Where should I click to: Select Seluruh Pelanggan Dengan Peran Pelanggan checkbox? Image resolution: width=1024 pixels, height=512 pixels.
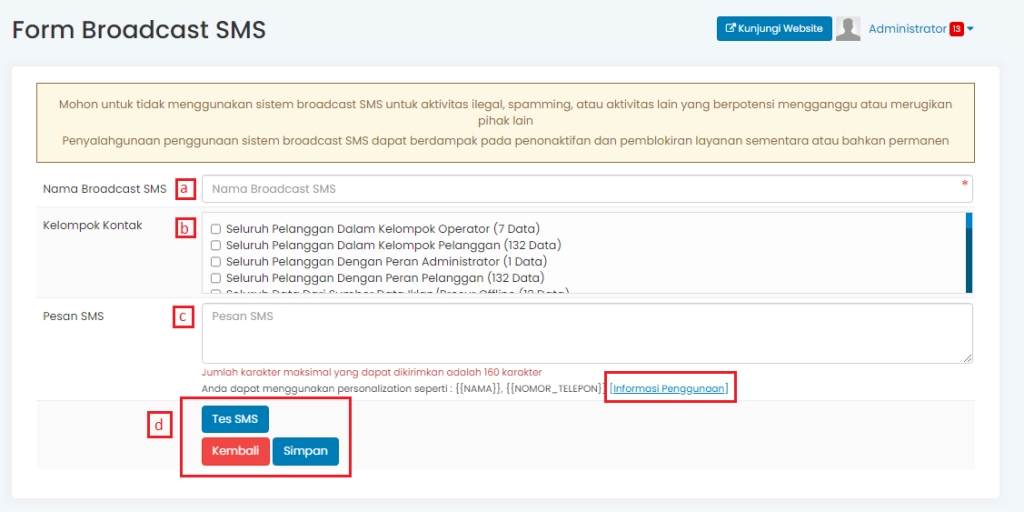click(x=215, y=278)
